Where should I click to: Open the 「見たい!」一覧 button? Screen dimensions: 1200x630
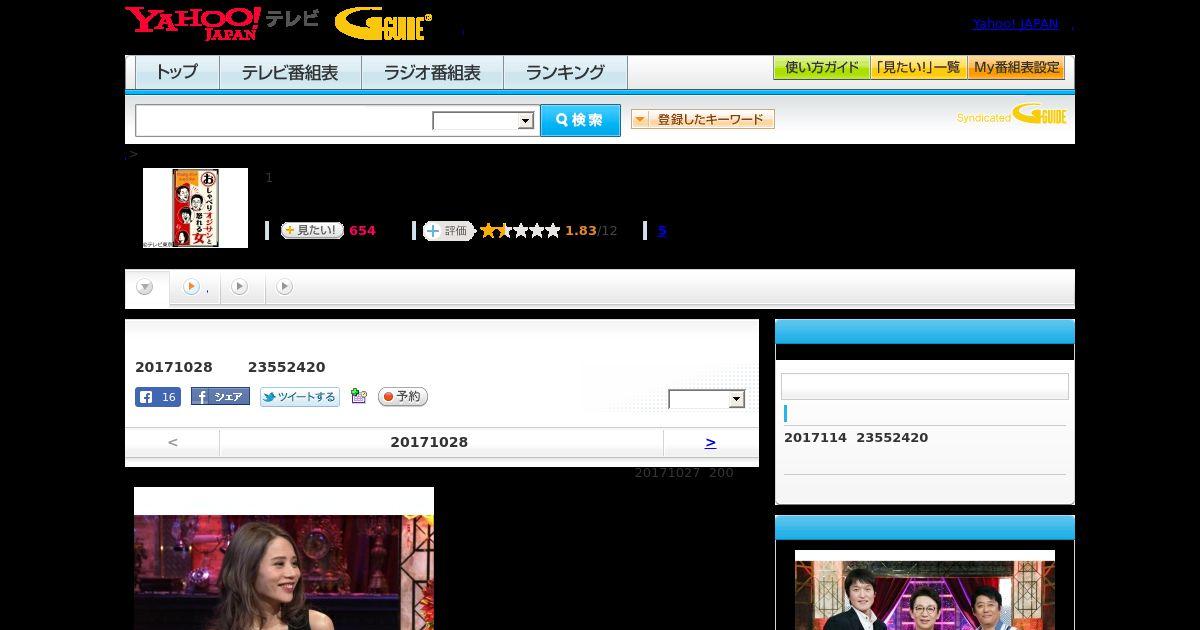[918, 68]
